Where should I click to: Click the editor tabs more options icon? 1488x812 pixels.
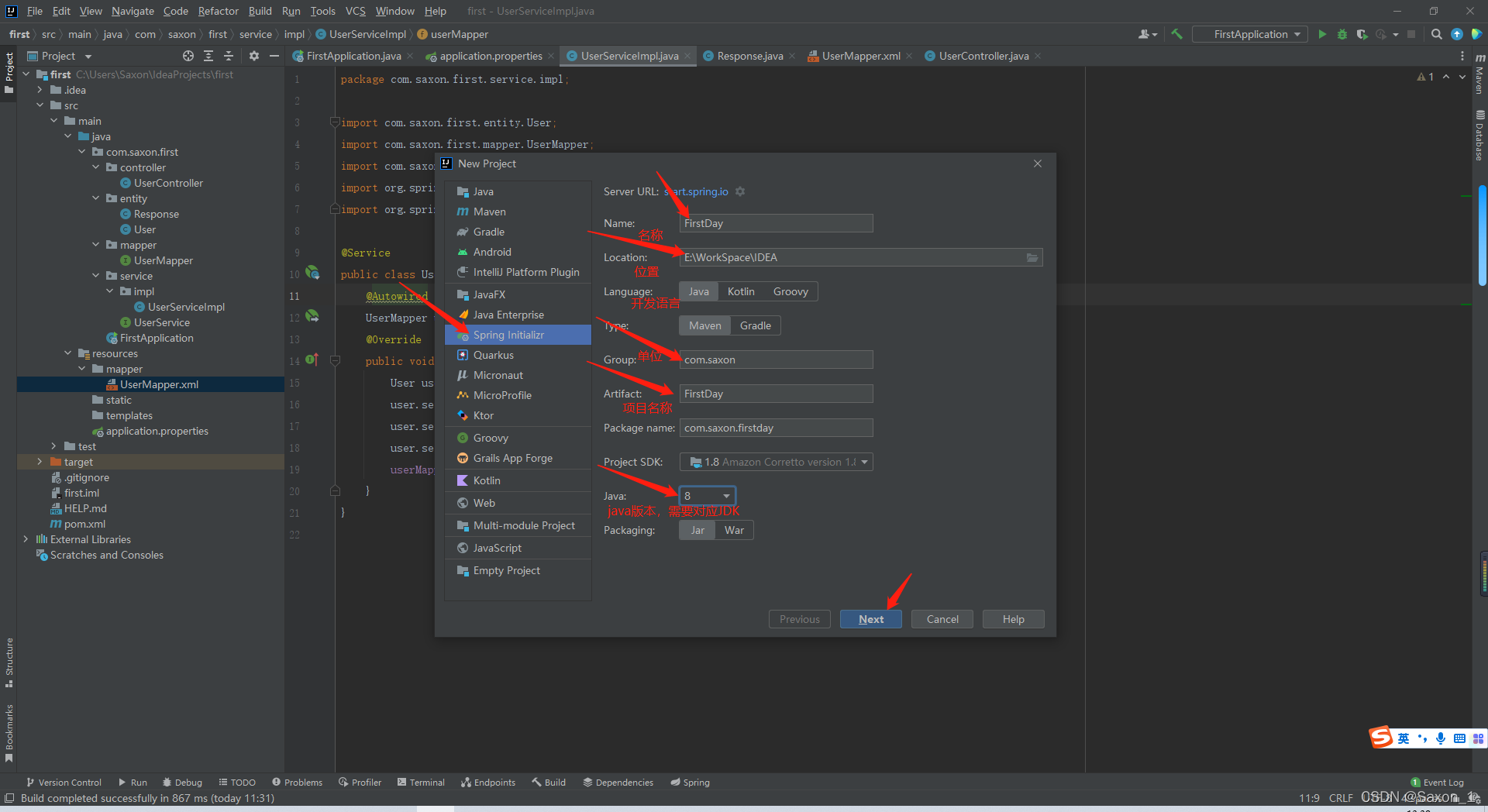click(1462, 56)
